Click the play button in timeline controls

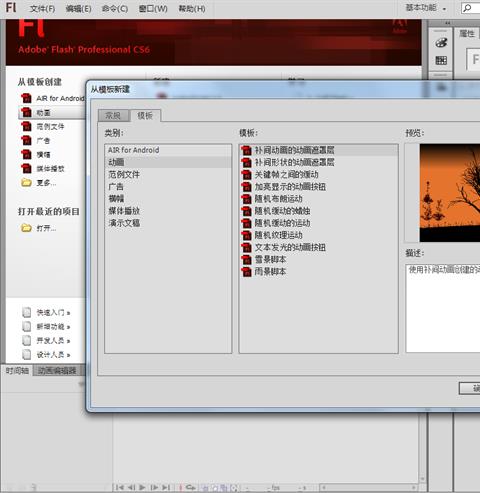(x=142, y=487)
